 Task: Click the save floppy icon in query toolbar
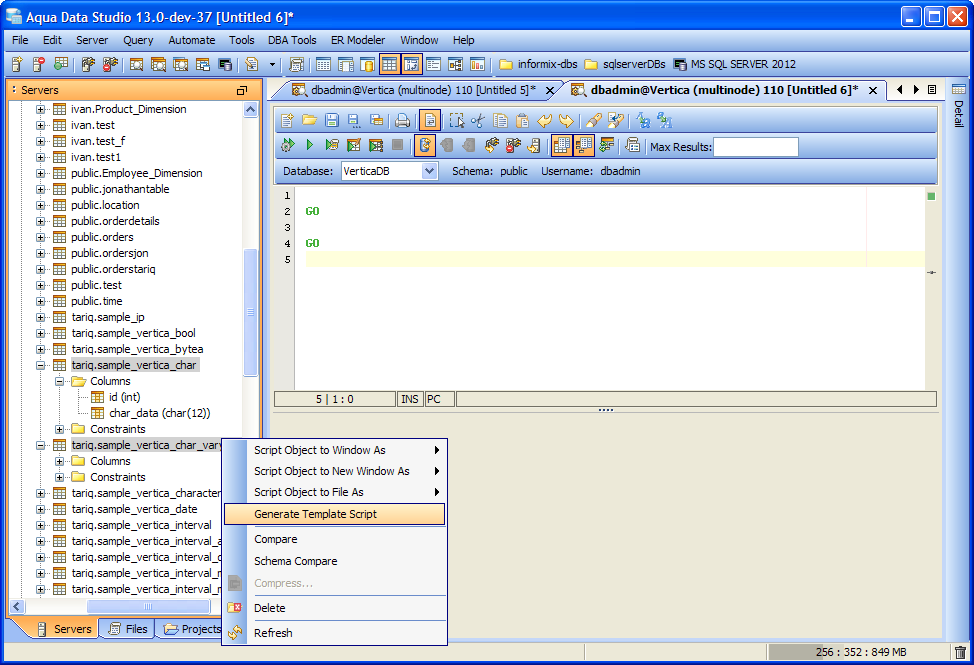click(332, 120)
